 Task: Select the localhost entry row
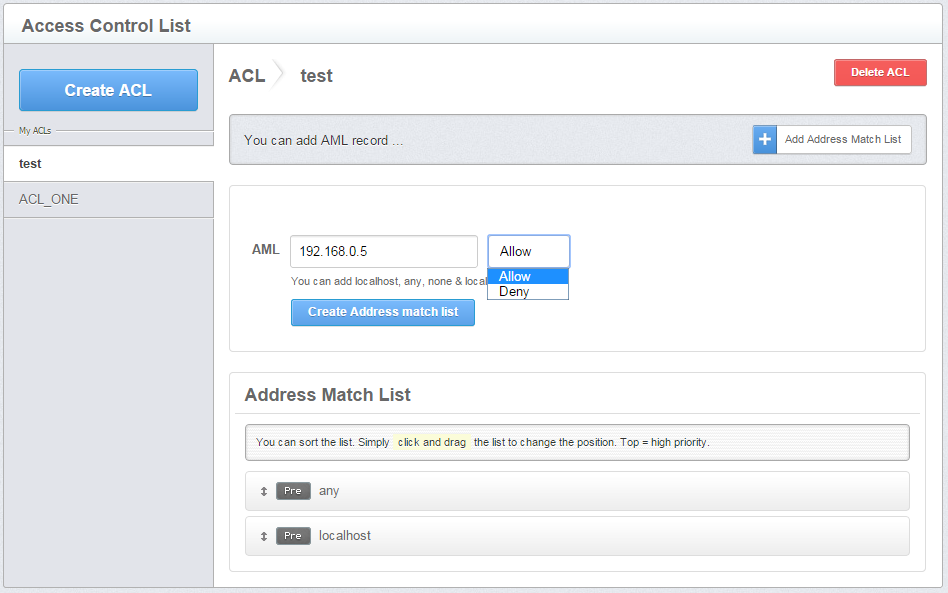pos(600,537)
